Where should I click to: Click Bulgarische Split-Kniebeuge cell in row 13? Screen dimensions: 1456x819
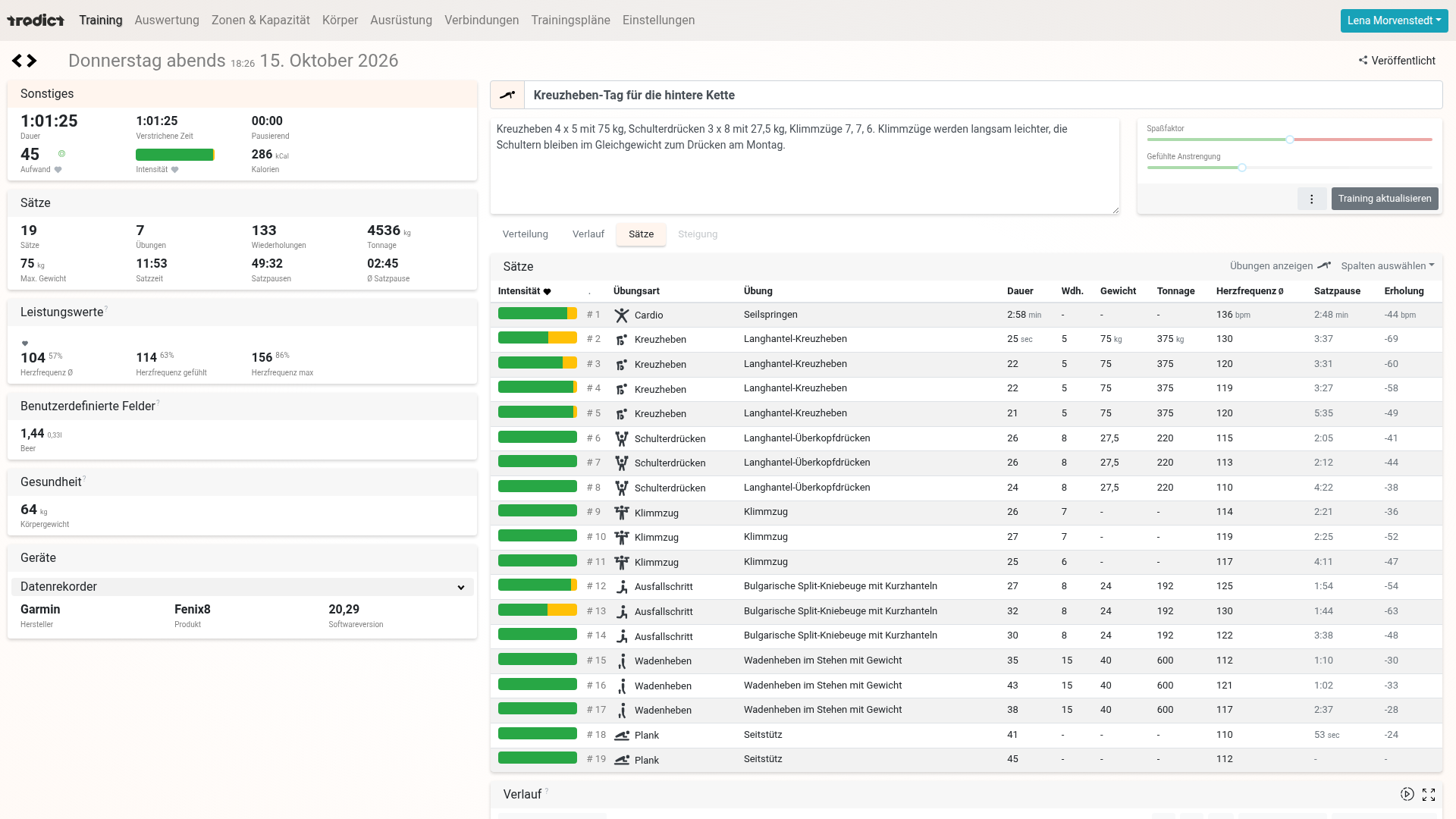click(840, 611)
